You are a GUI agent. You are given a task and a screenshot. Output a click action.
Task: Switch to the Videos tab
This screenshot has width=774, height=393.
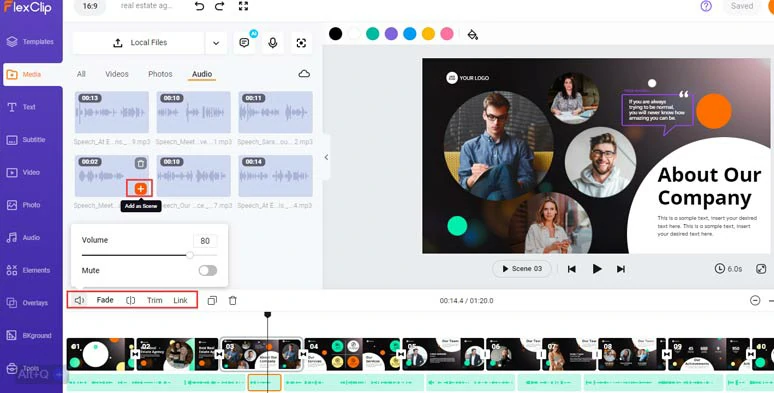[x=116, y=74]
